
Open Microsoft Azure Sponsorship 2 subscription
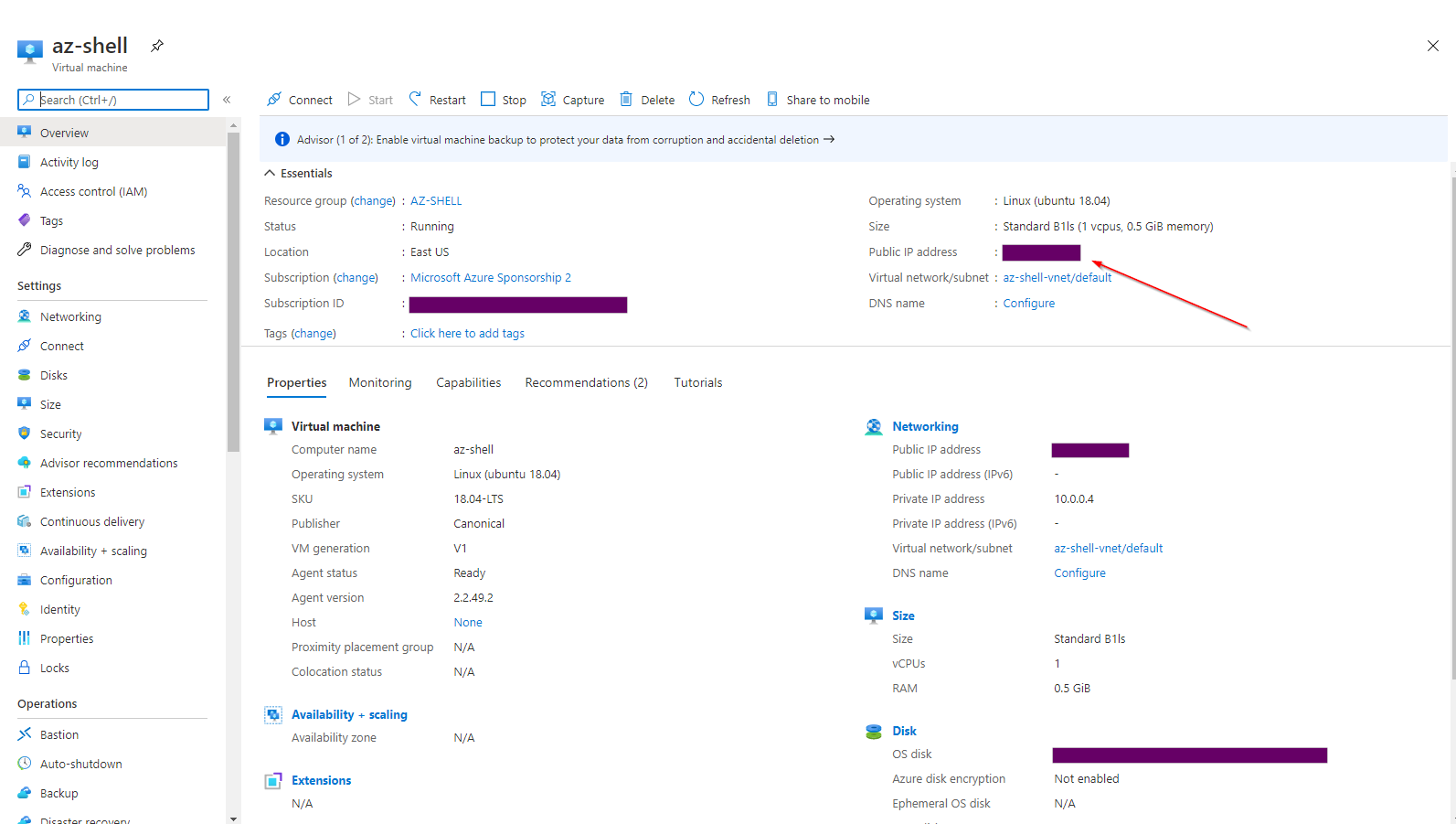coord(491,278)
